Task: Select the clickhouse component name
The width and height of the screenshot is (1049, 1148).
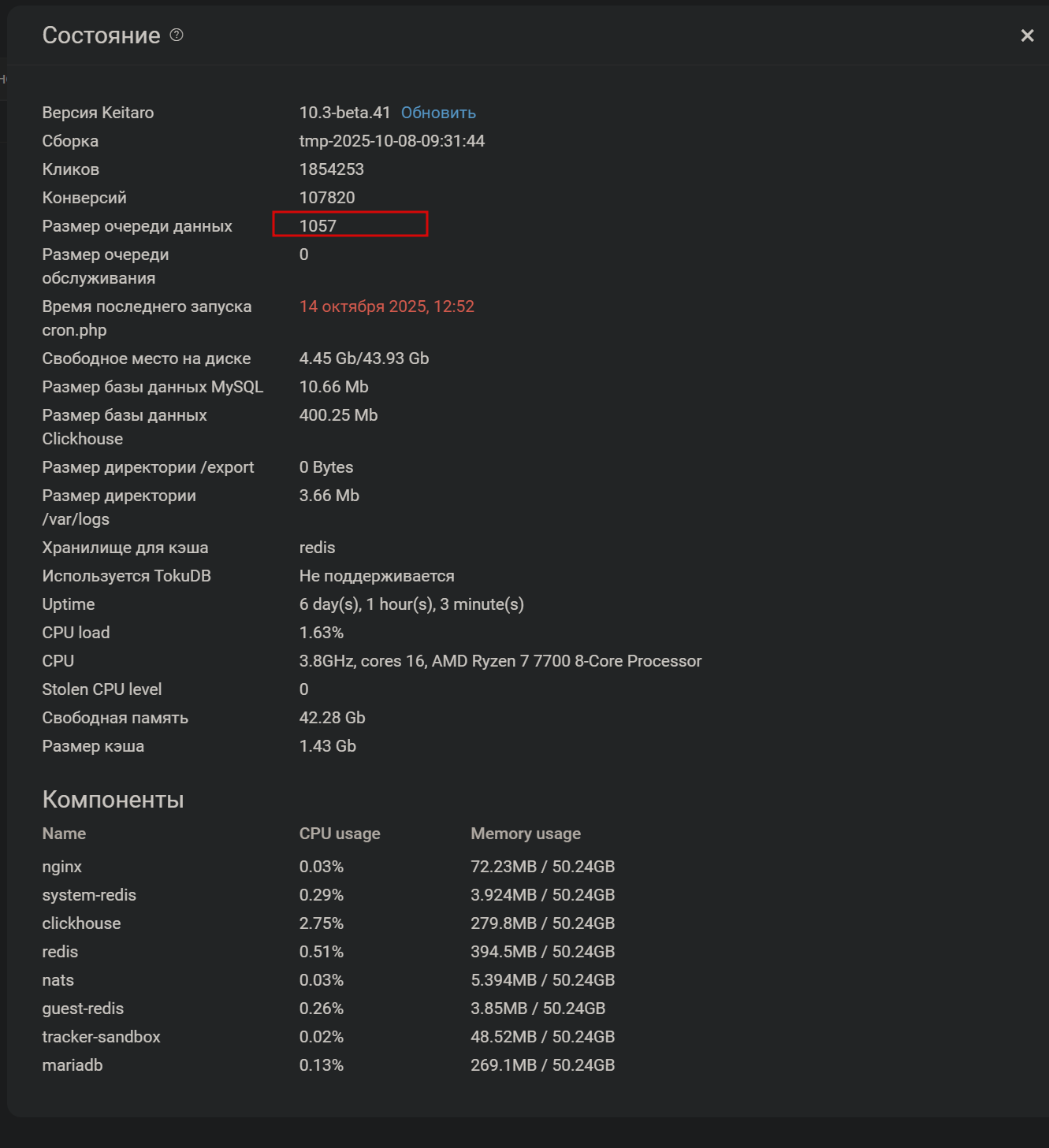Action: click(x=81, y=923)
